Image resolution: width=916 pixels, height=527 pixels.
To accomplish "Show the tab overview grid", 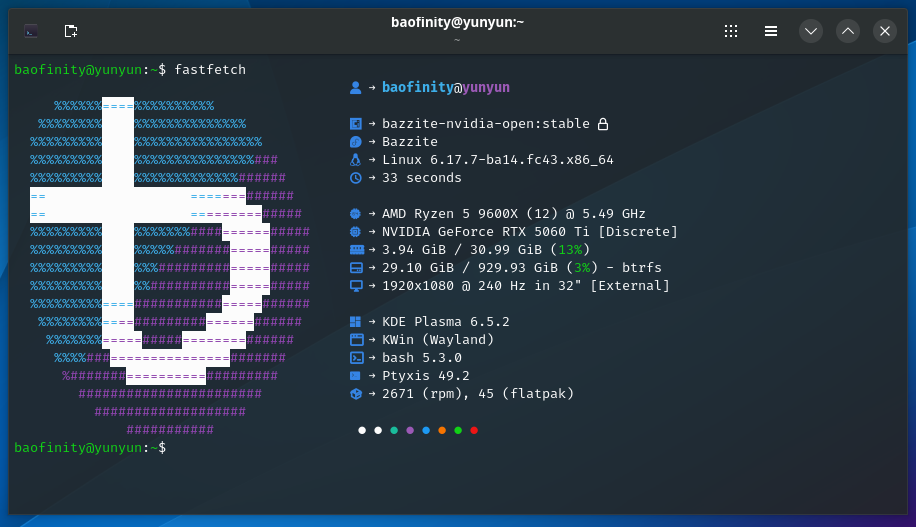I will [x=731, y=31].
